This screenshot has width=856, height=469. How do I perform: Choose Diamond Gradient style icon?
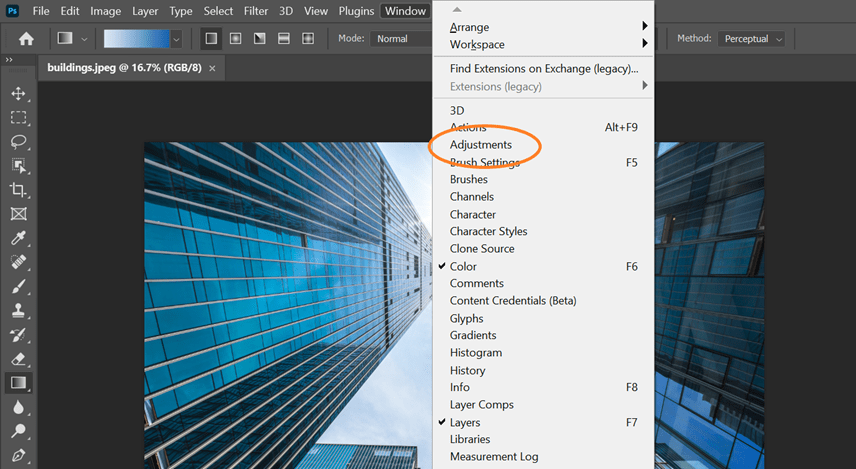tap(308, 38)
